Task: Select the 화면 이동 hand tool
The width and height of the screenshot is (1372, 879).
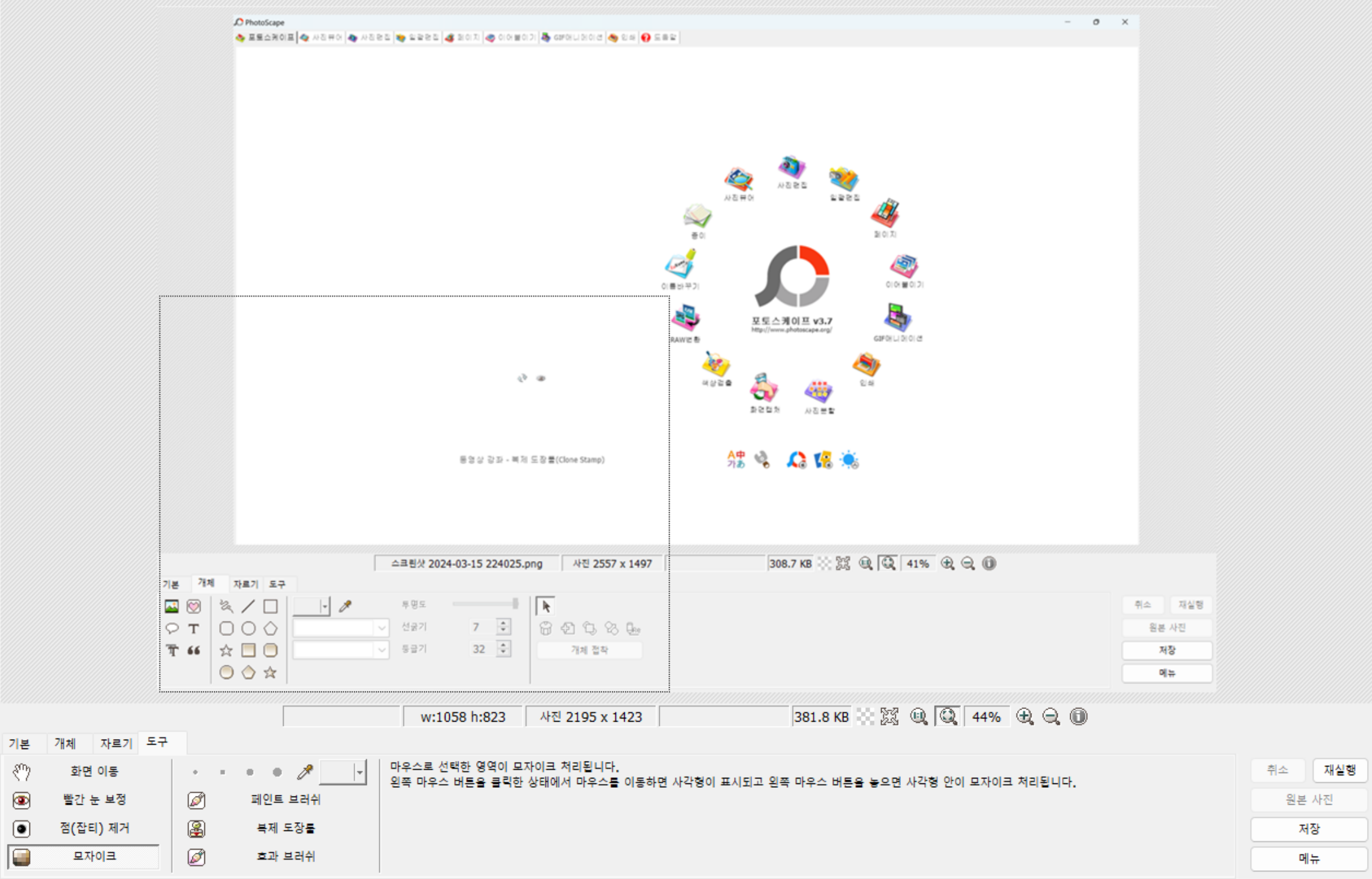Action: (21, 772)
